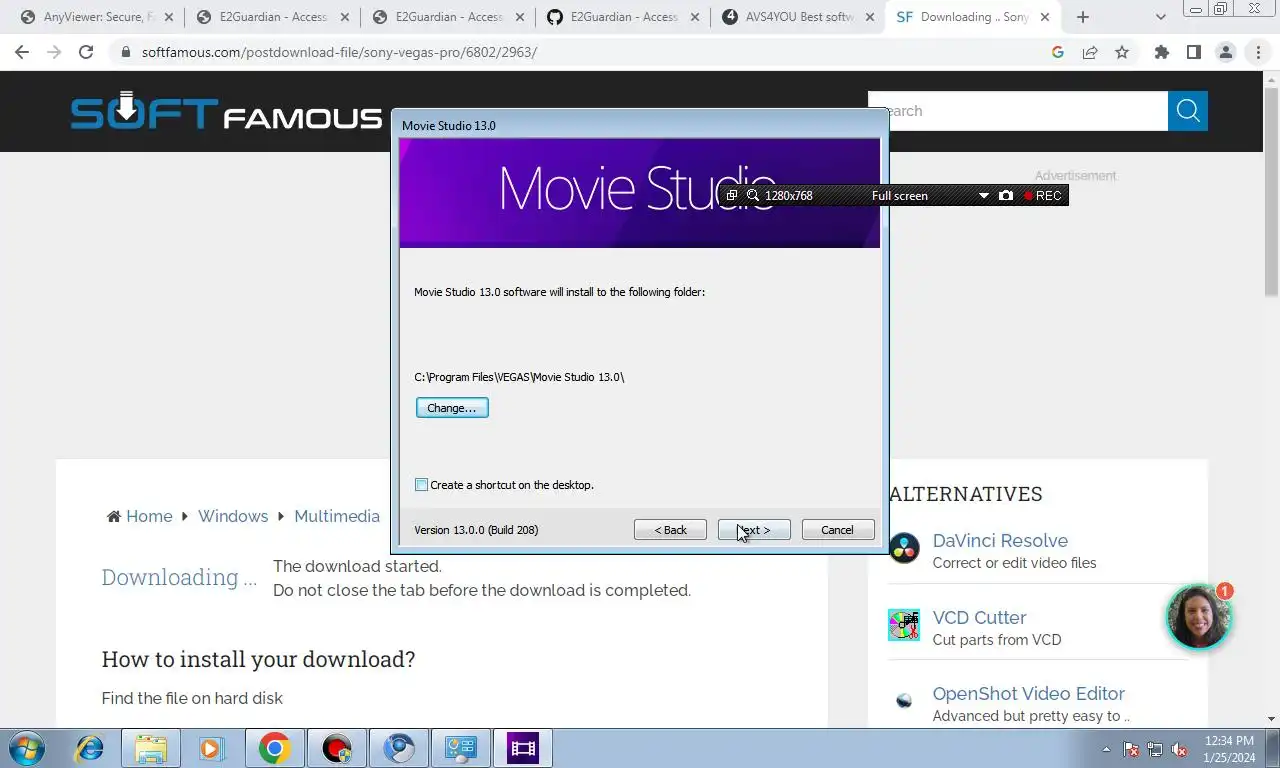Click the Action Center flag tray icon
This screenshot has height=768, width=1280.
point(1131,749)
